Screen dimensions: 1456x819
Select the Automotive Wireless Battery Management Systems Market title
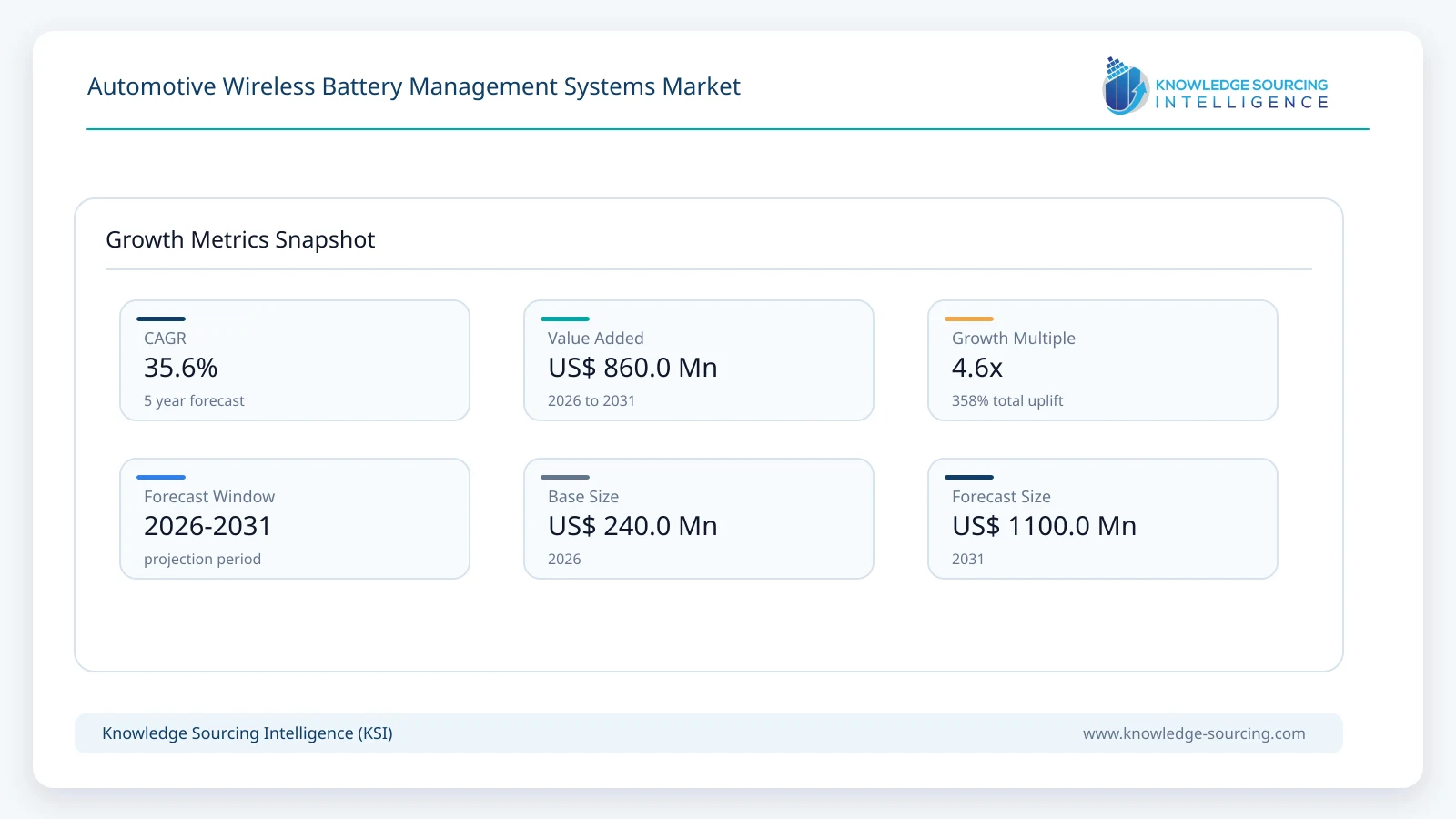click(x=414, y=86)
